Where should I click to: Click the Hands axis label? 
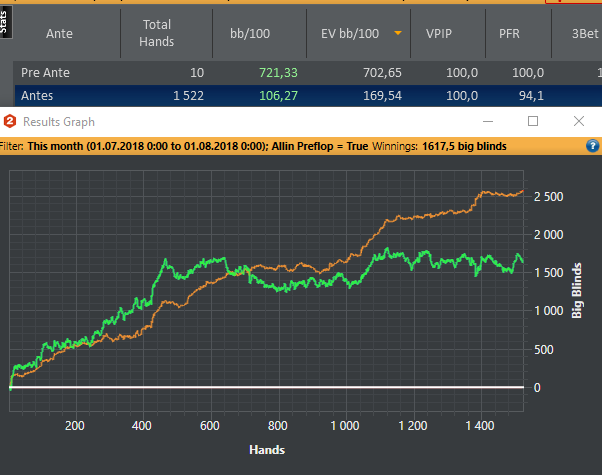click(267, 450)
